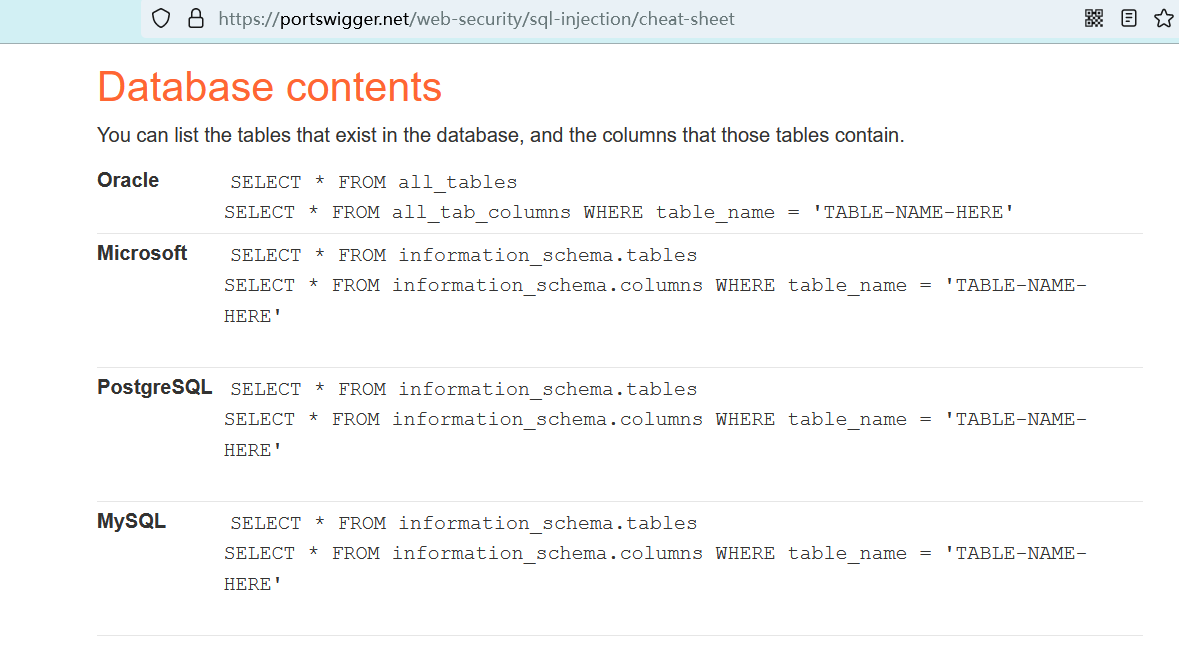Click the Microsoft row label

click(x=142, y=253)
